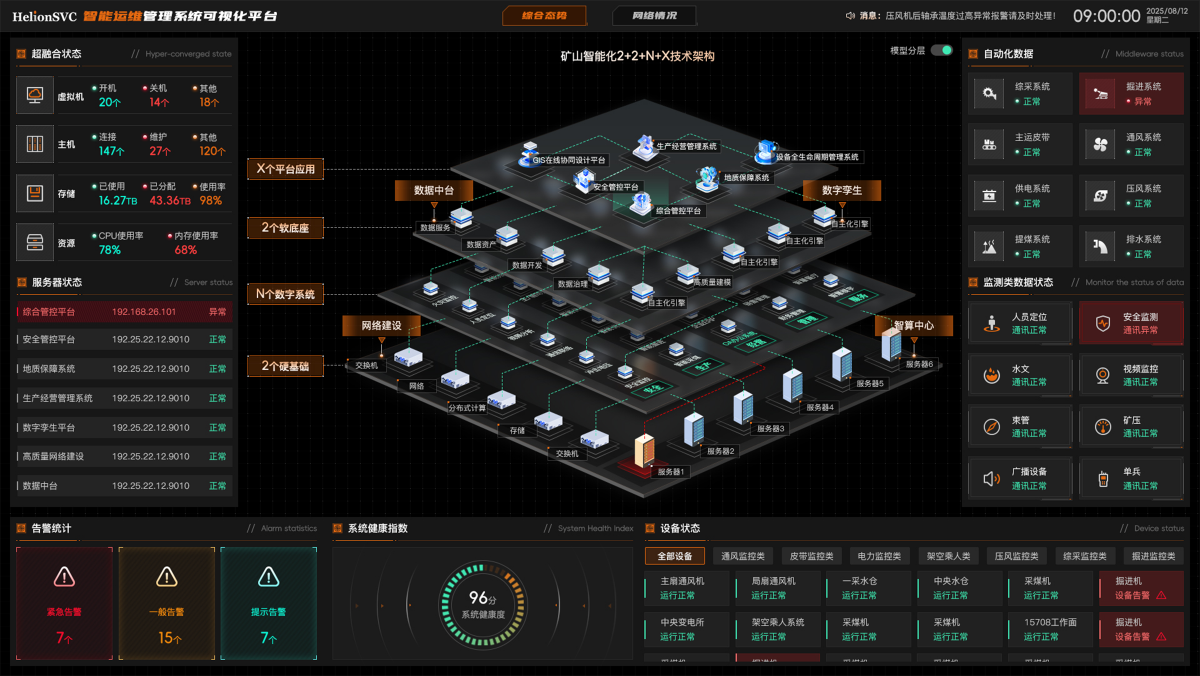Select the 全部设备 filter button

coord(675,556)
